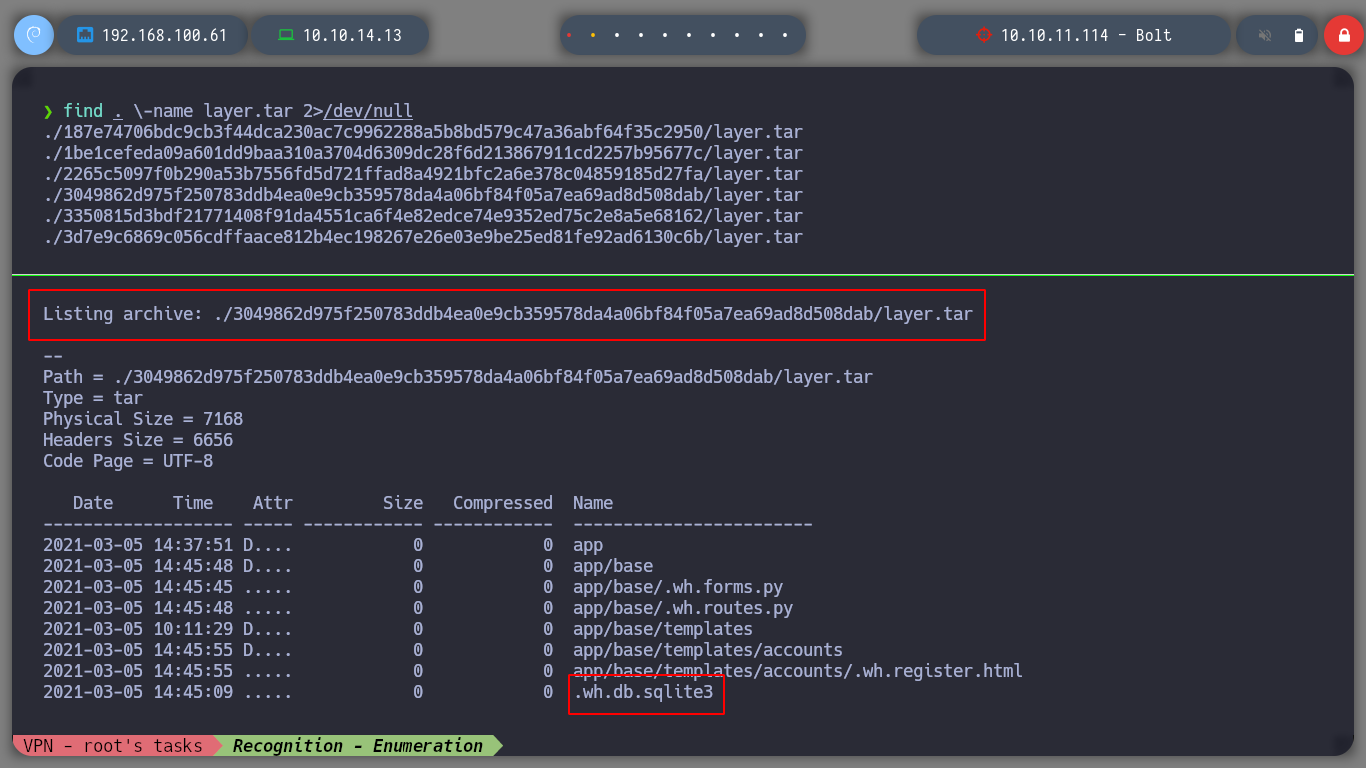Screen dimensions: 1366x768
Task: Click the .wh.register.html entry
Action: click(x=798, y=671)
